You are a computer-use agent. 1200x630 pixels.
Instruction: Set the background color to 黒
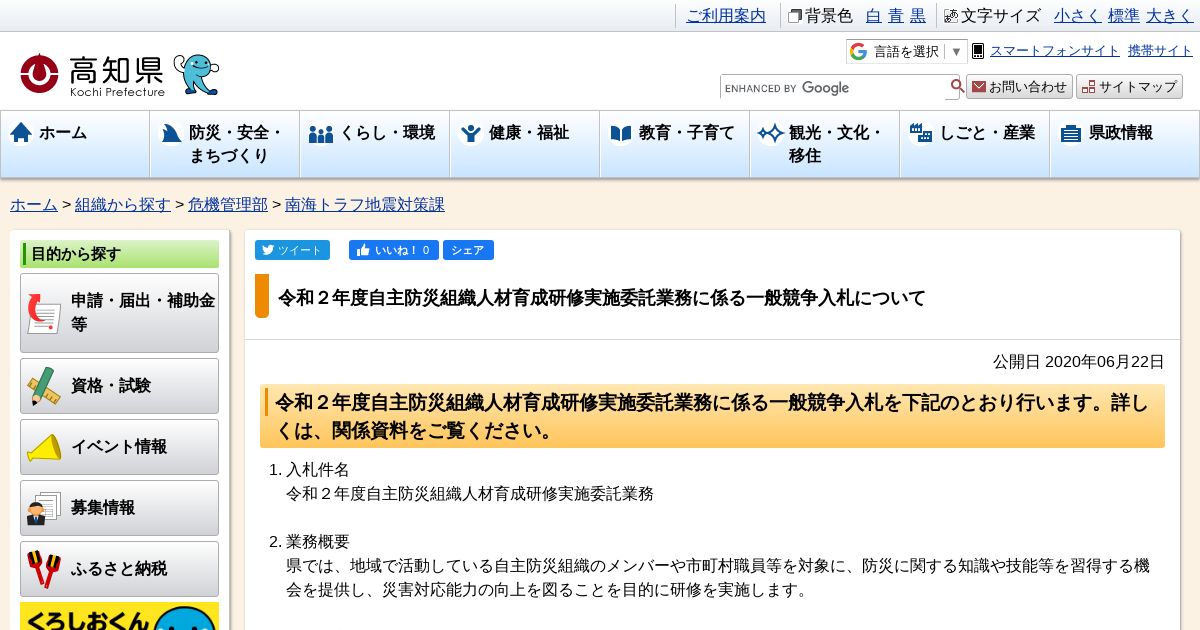point(918,15)
